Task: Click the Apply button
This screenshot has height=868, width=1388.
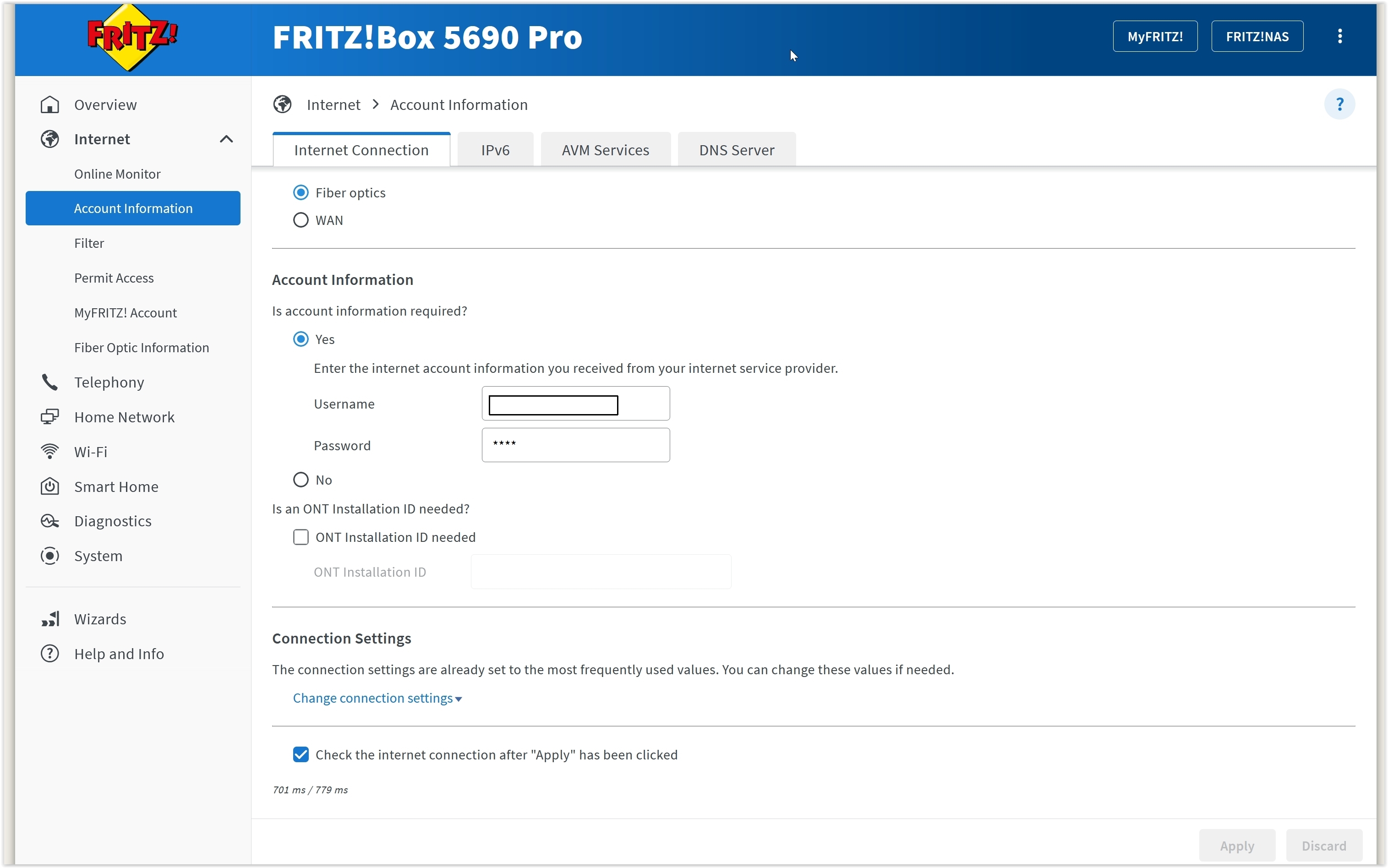Action: pyautogui.click(x=1237, y=846)
